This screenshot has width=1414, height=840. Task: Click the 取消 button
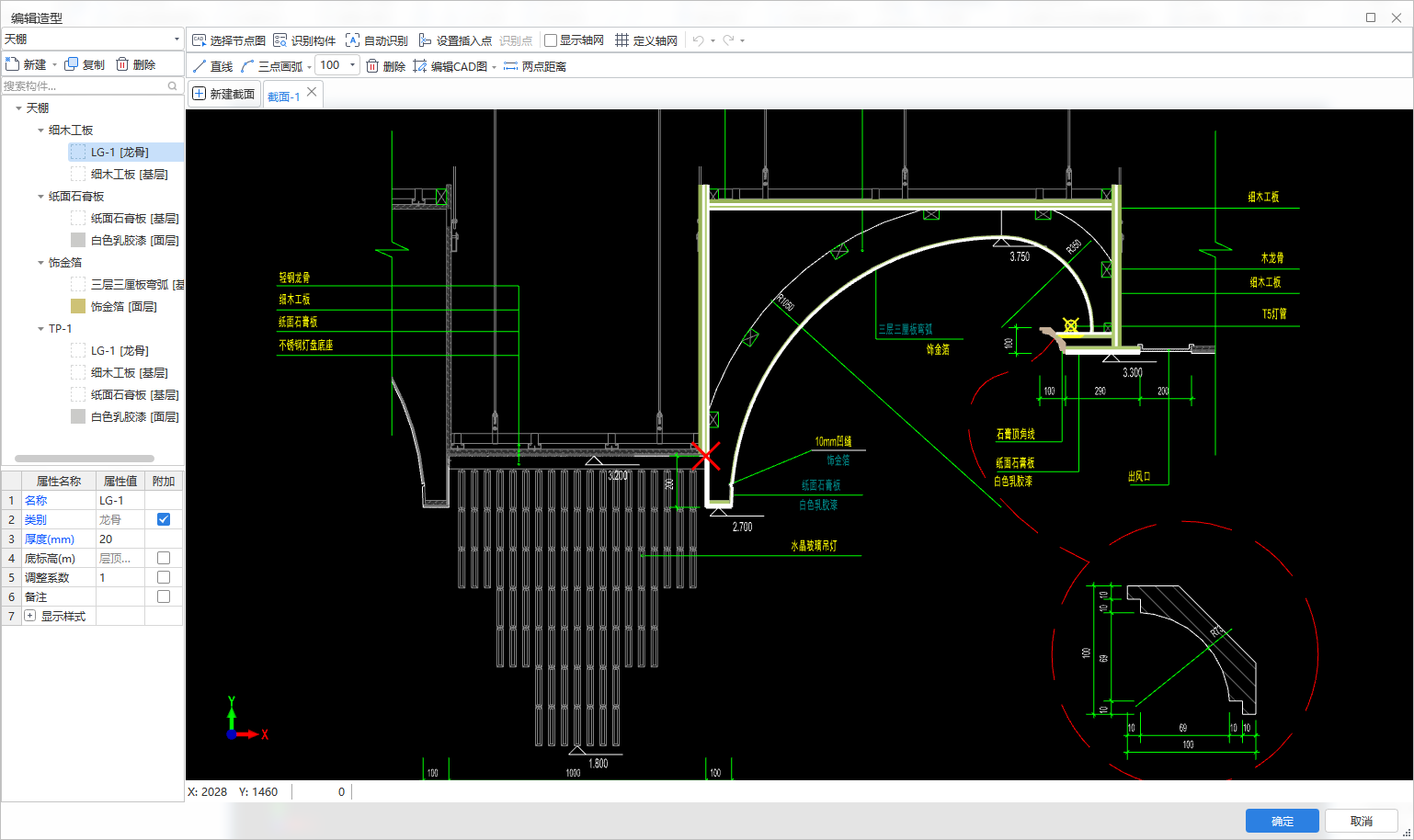(x=1362, y=821)
